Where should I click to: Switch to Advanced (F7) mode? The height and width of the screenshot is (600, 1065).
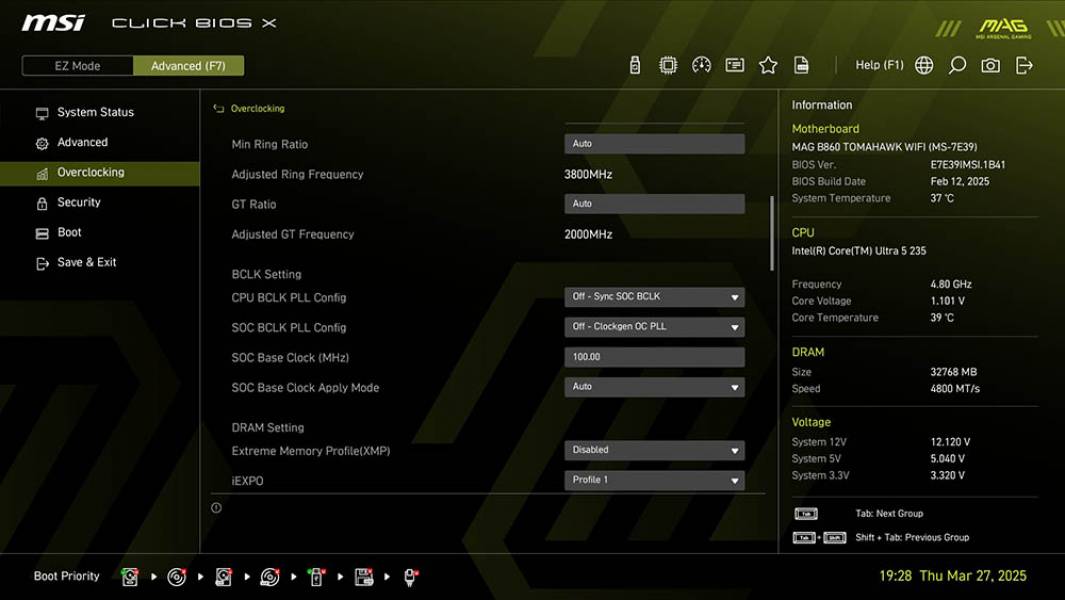[x=188, y=66]
